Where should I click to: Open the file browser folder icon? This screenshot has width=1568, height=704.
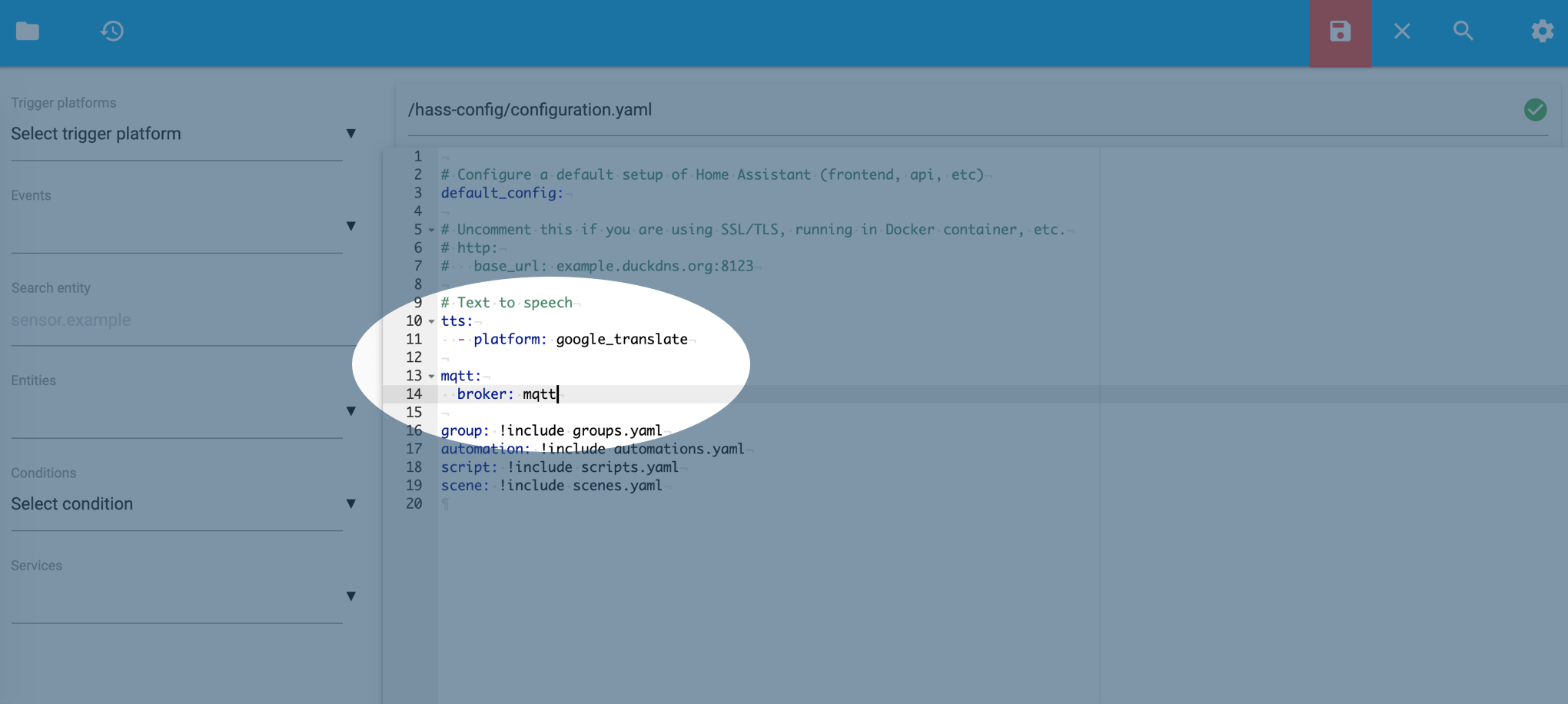pos(28,32)
